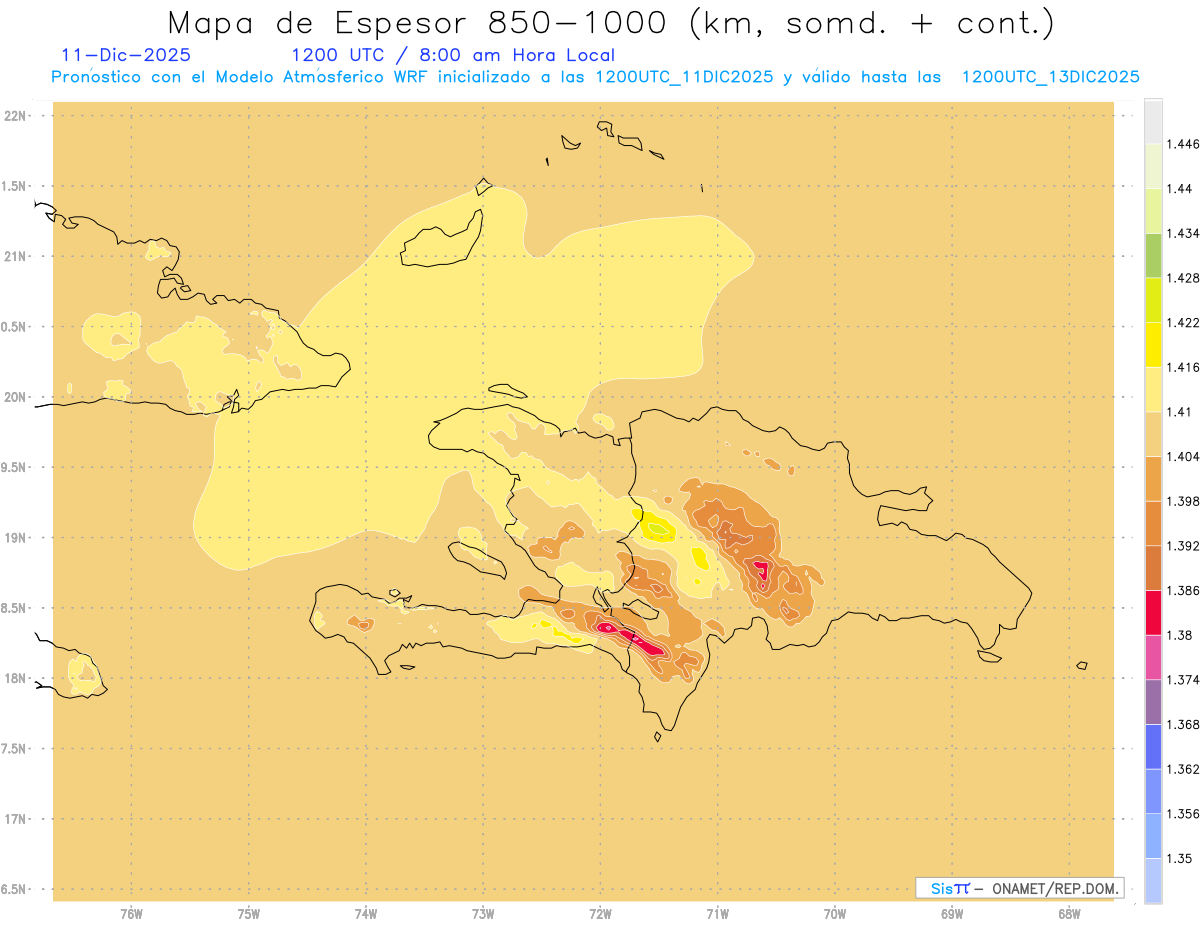The height and width of the screenshot is (927, 1200).
Task: Click the '19N' latitude label
Action: coord(15,538)
